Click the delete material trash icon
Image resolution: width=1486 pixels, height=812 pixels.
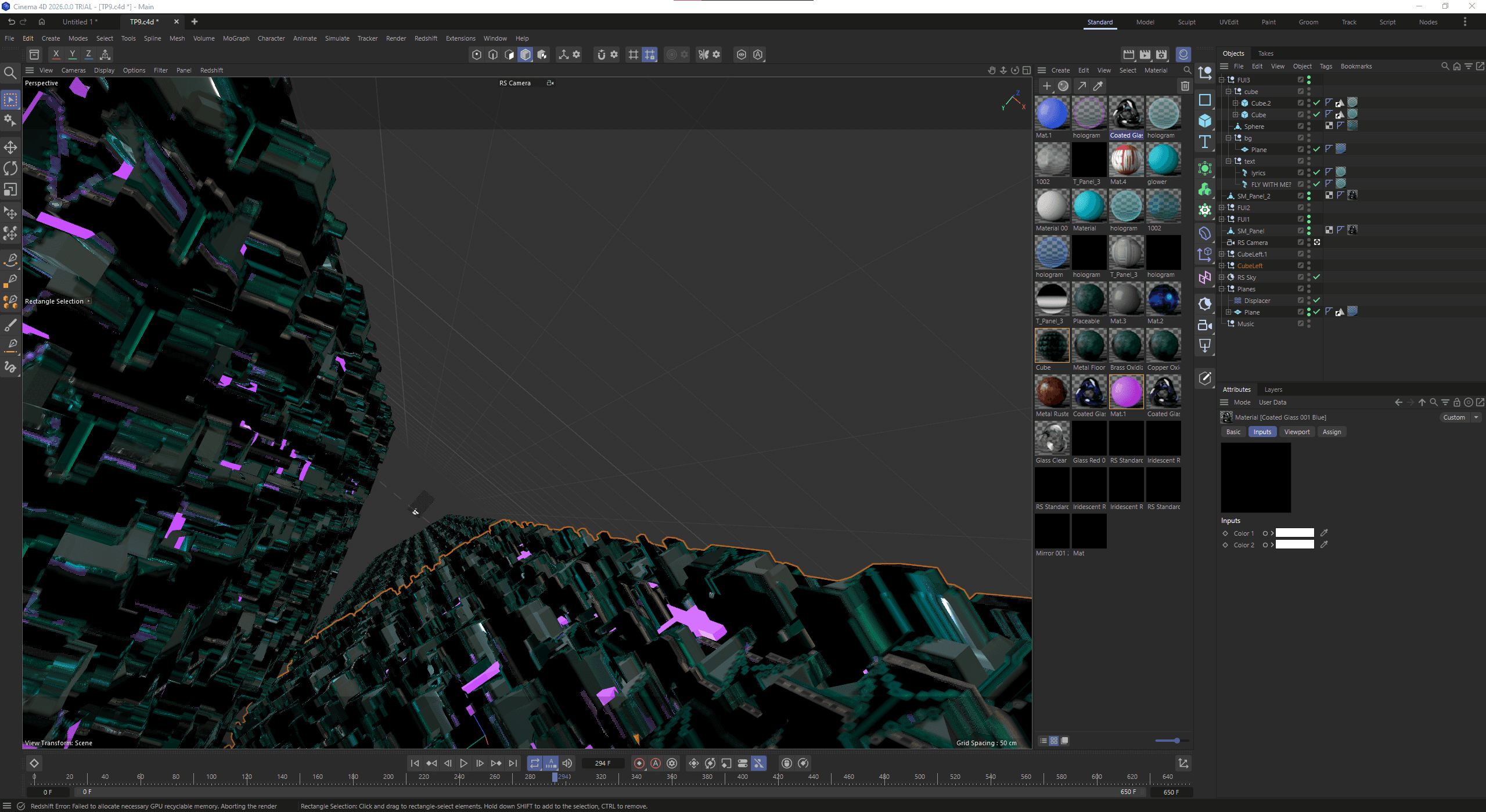[x=1185, y=86]
